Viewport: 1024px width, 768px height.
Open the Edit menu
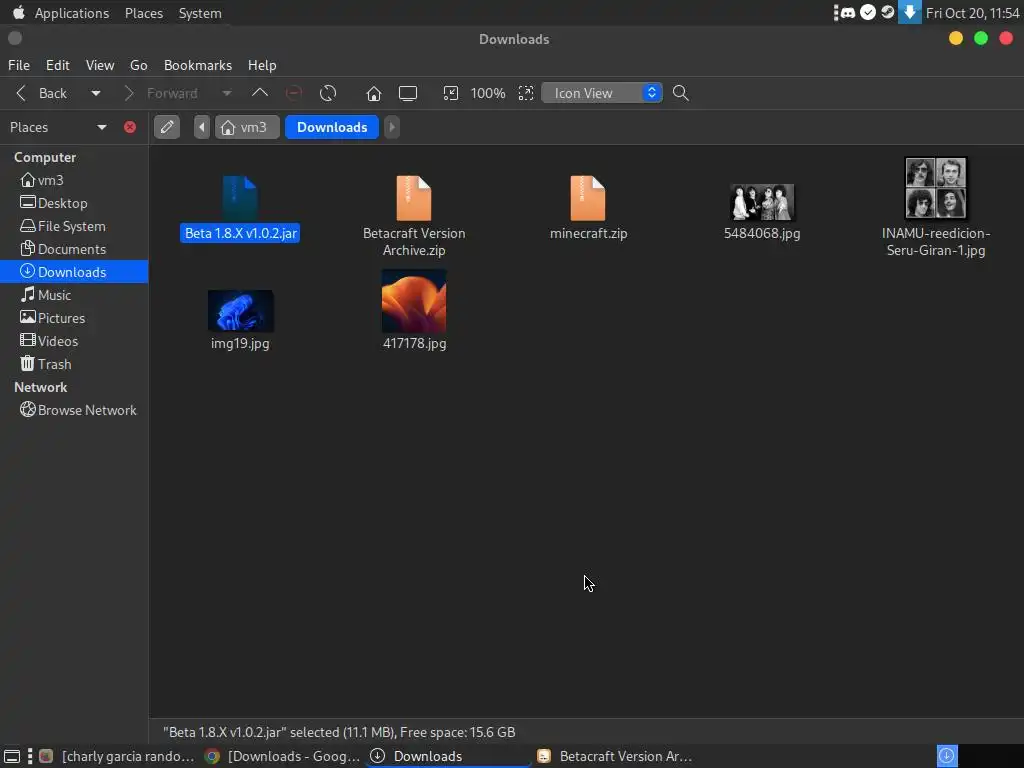click(57, 65)
